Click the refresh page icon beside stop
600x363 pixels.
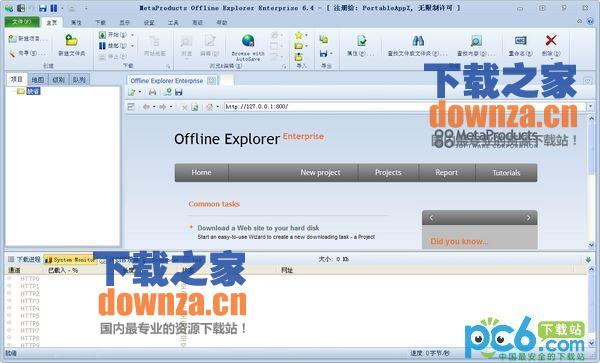(x=195, y=107)
